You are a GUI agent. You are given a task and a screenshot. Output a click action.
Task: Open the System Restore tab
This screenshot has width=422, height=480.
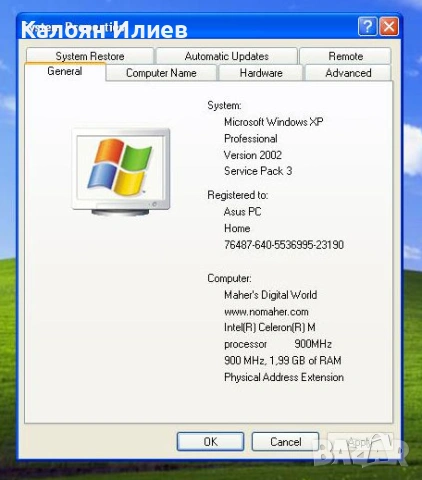tap(90, 56)
